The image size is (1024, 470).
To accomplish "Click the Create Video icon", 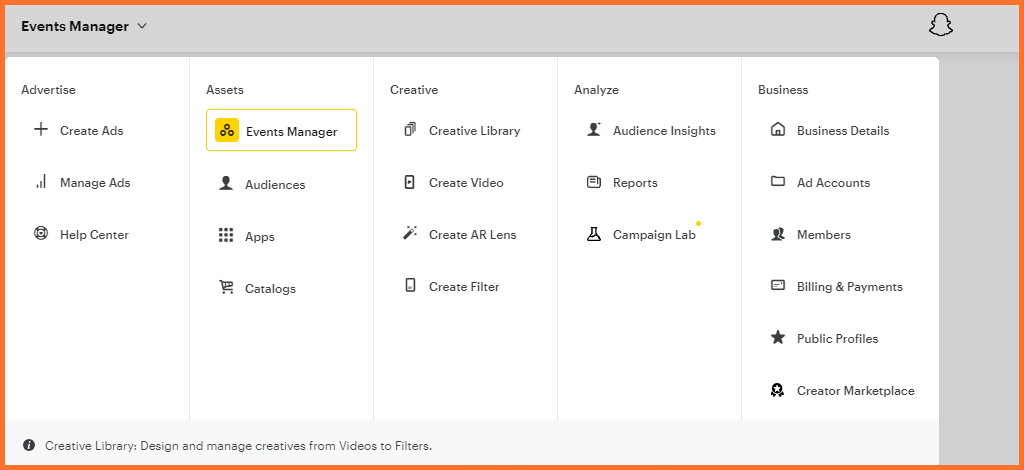I will point(410,183).
